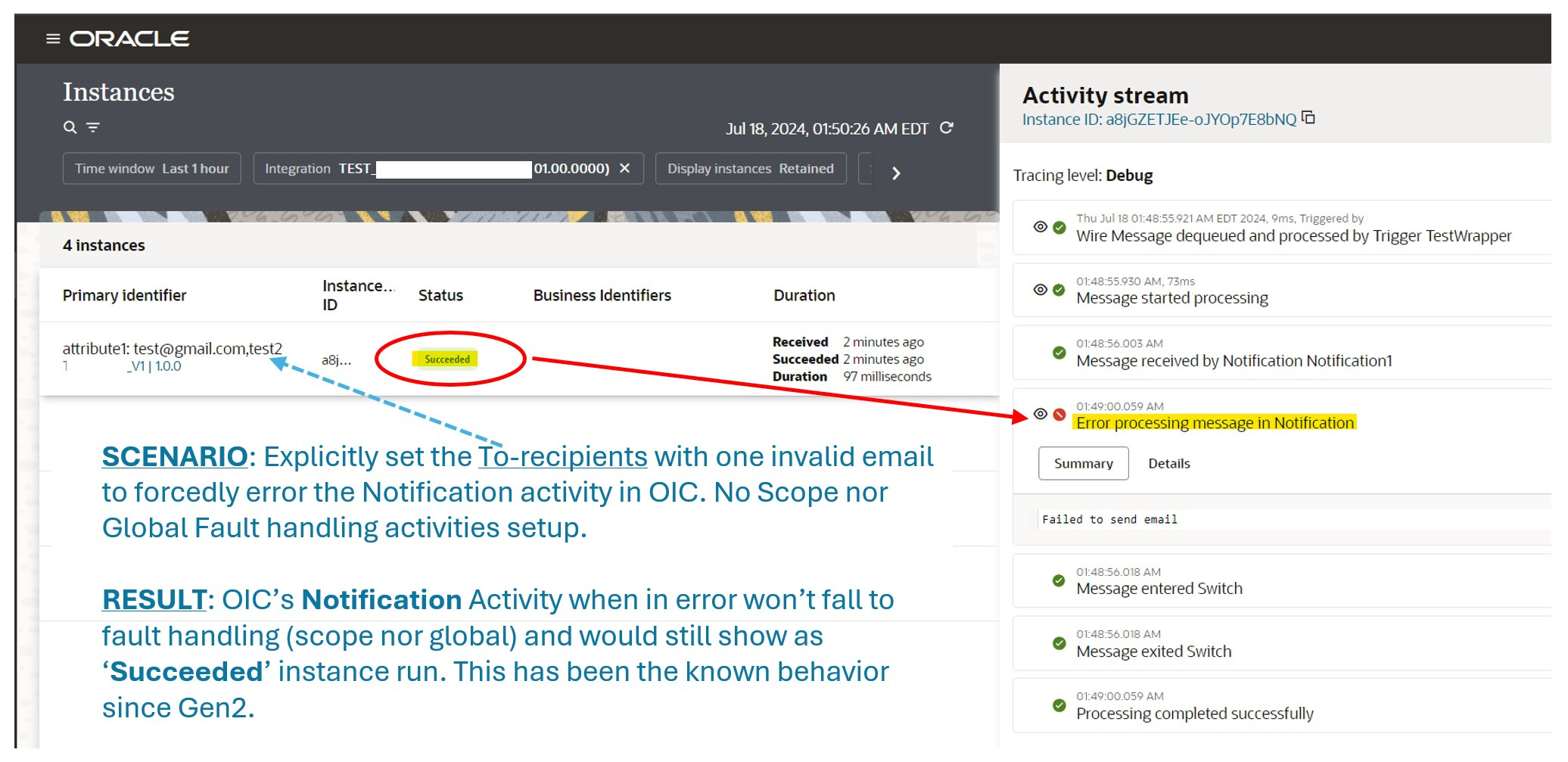Expand hidden filters with right chevron

896,173
